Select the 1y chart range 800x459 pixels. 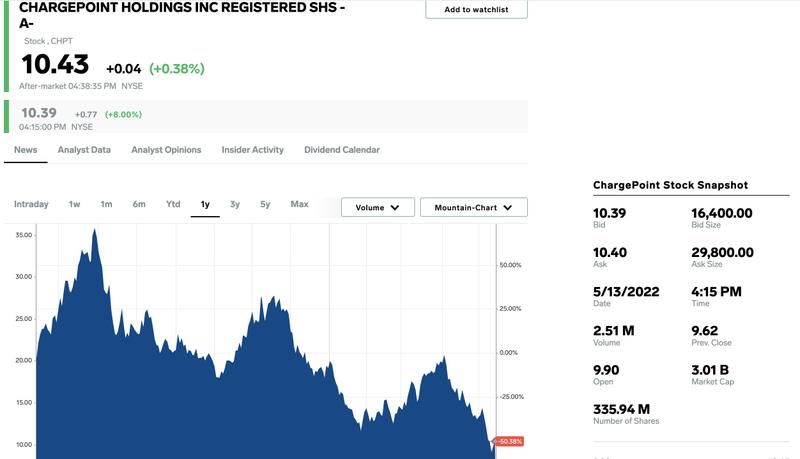(x=205, y=205)
